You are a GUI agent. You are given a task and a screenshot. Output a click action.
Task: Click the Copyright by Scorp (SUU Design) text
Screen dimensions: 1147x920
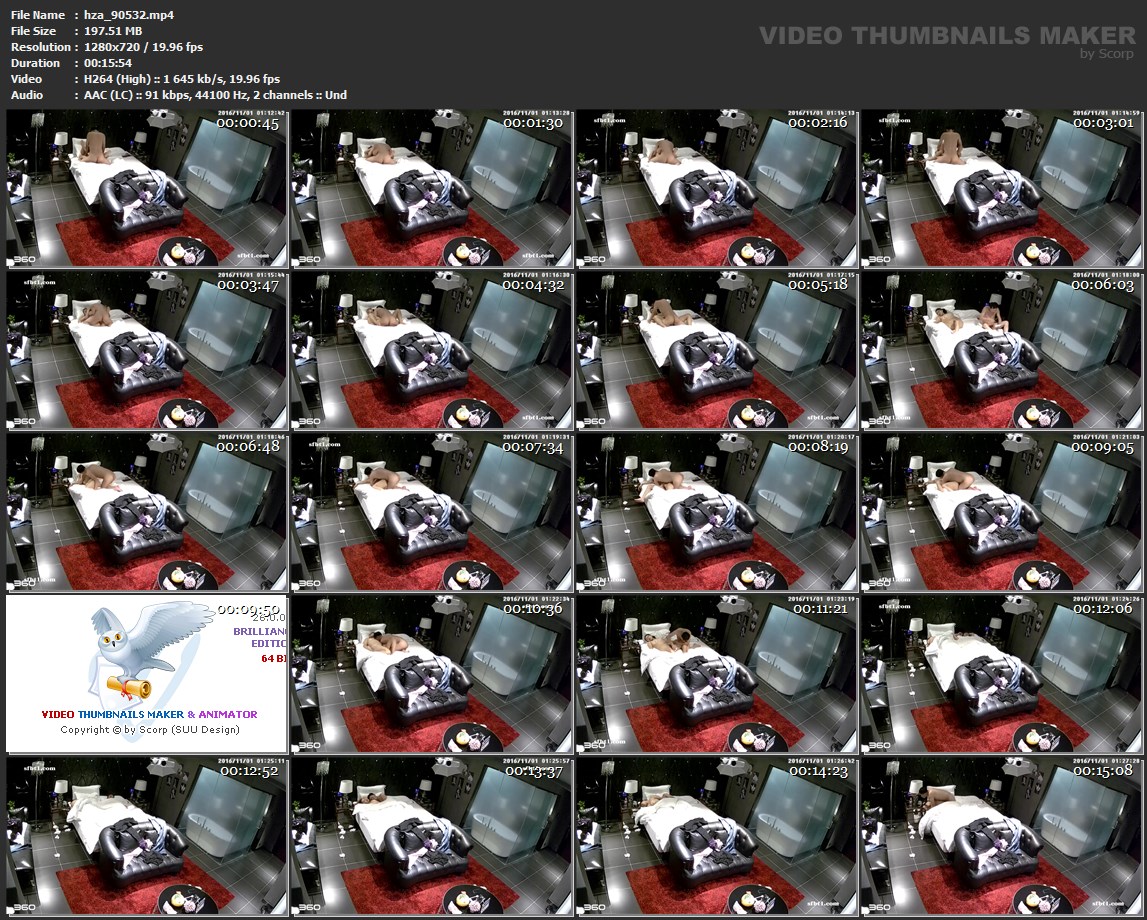click(149, 729)
